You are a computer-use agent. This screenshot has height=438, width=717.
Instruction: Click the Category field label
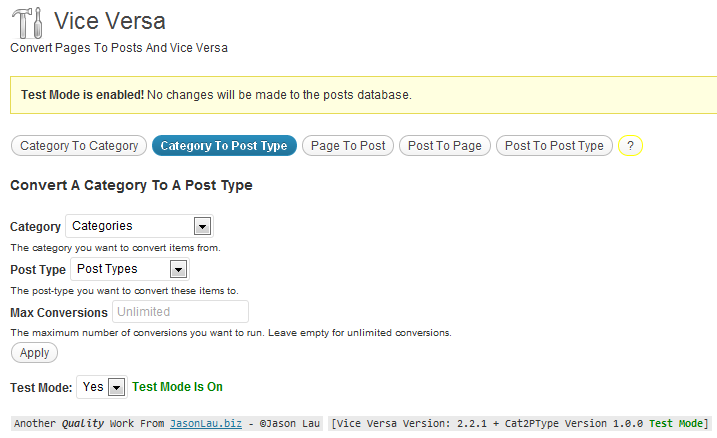tap(35, 227)
